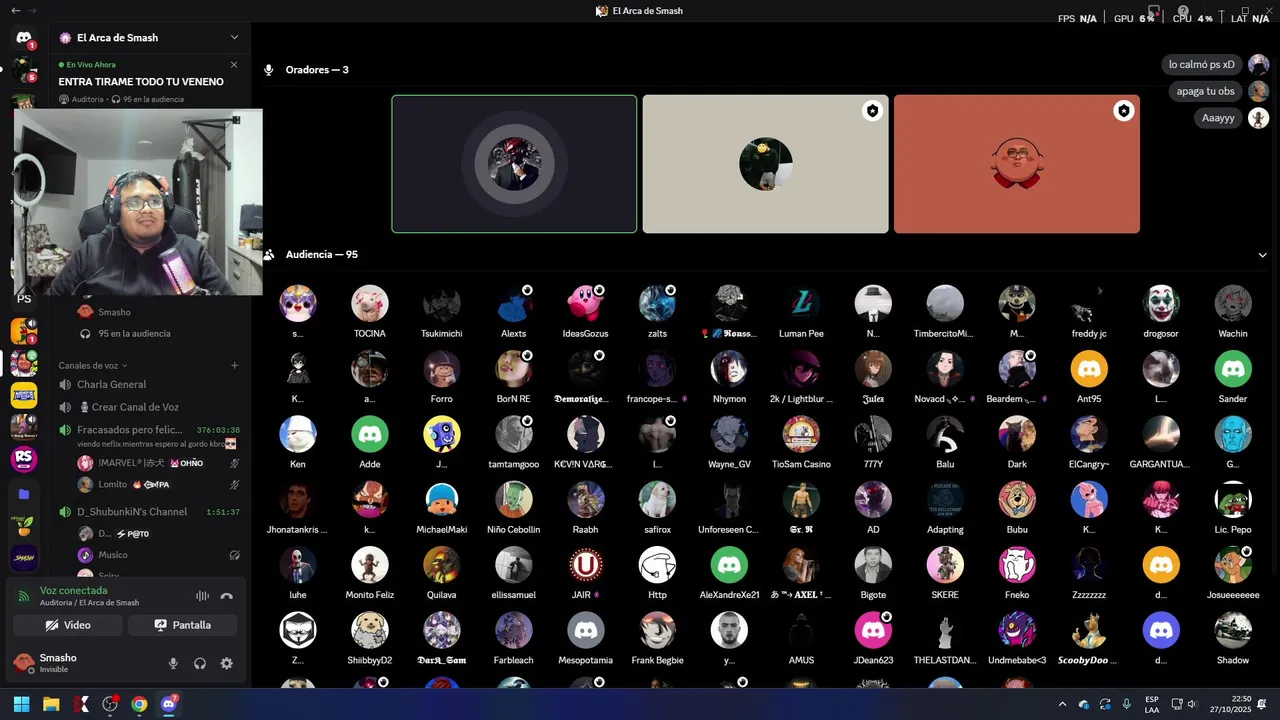The width and height of the screenshot is (1280, 720).
Task: Open voice noise suppression waveform icon
Action: coord(202,596)
